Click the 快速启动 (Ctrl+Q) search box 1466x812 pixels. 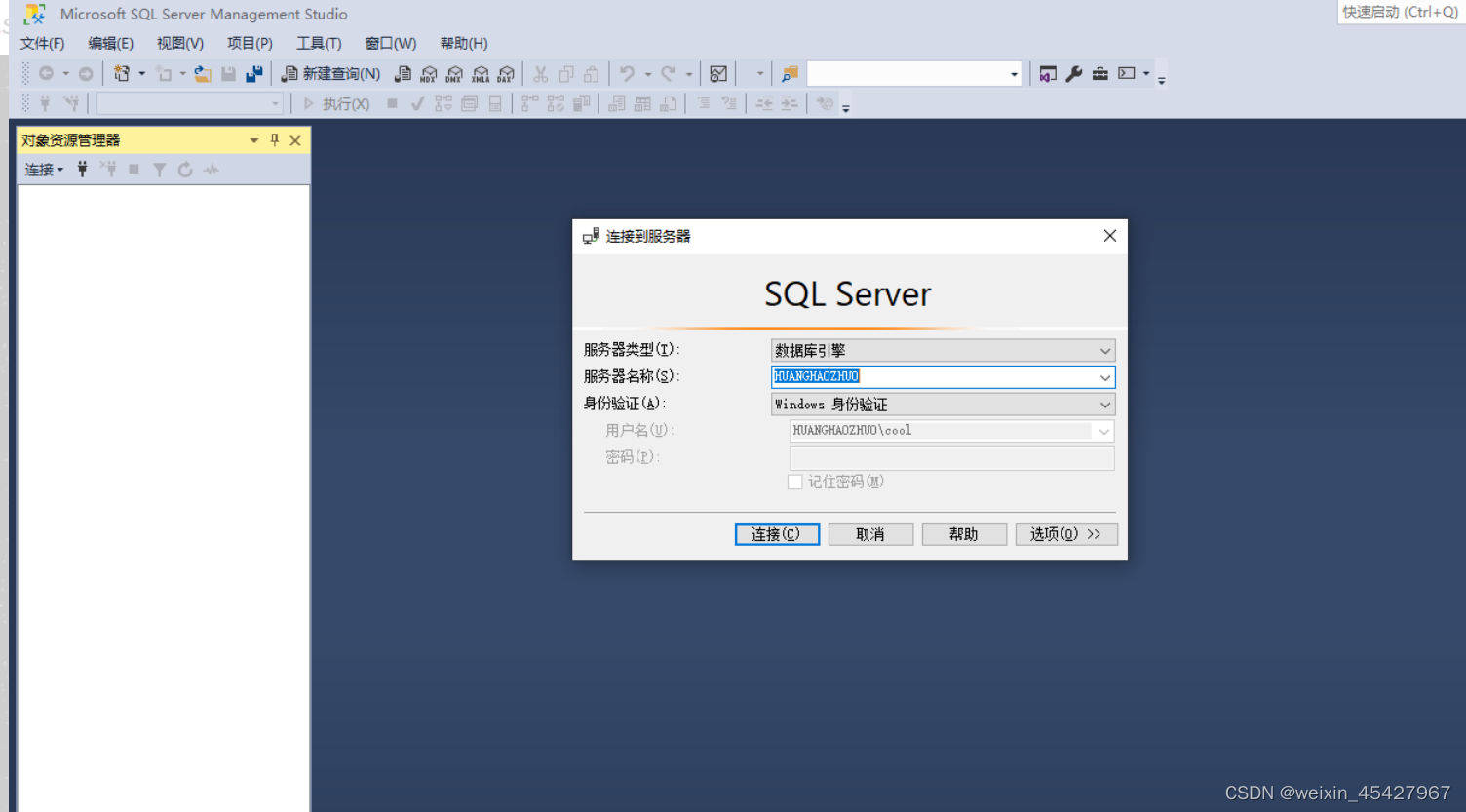1401,12
